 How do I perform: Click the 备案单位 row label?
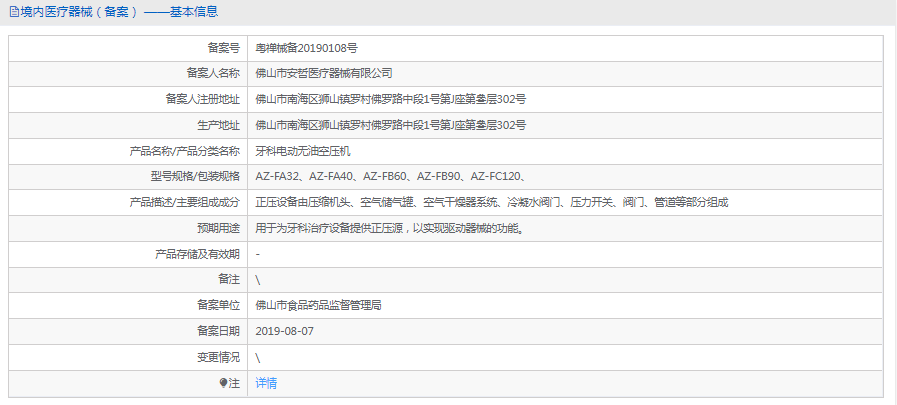point(219,305)
